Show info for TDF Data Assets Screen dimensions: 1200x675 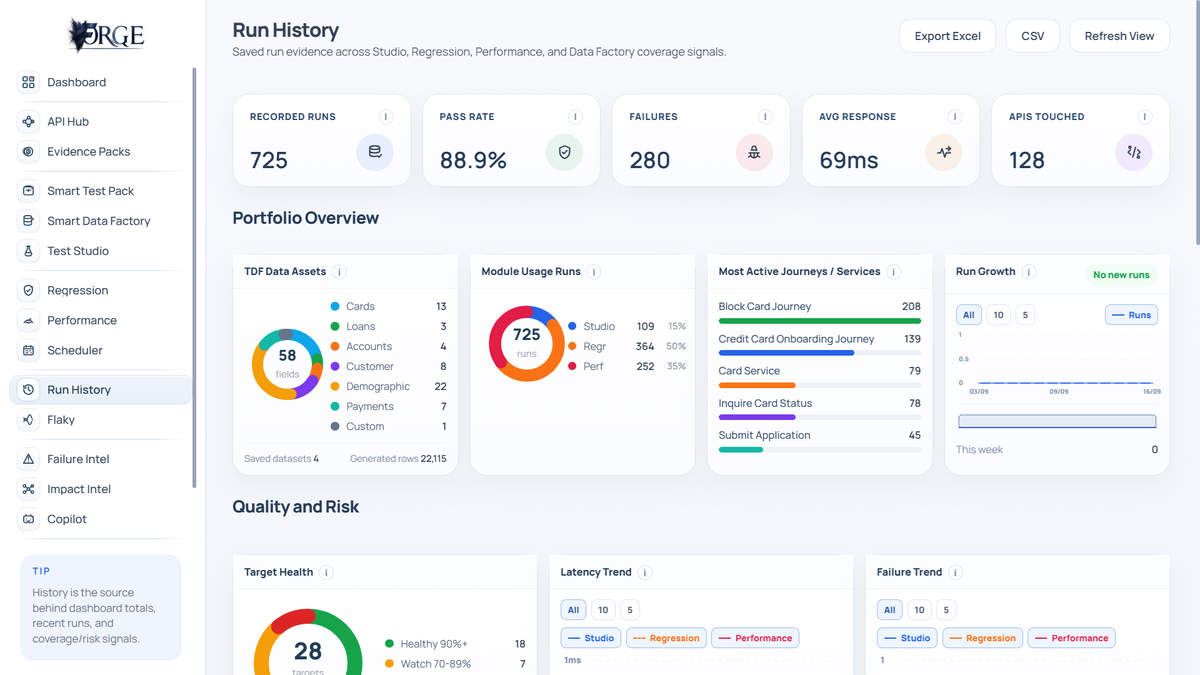click(340, 272)
